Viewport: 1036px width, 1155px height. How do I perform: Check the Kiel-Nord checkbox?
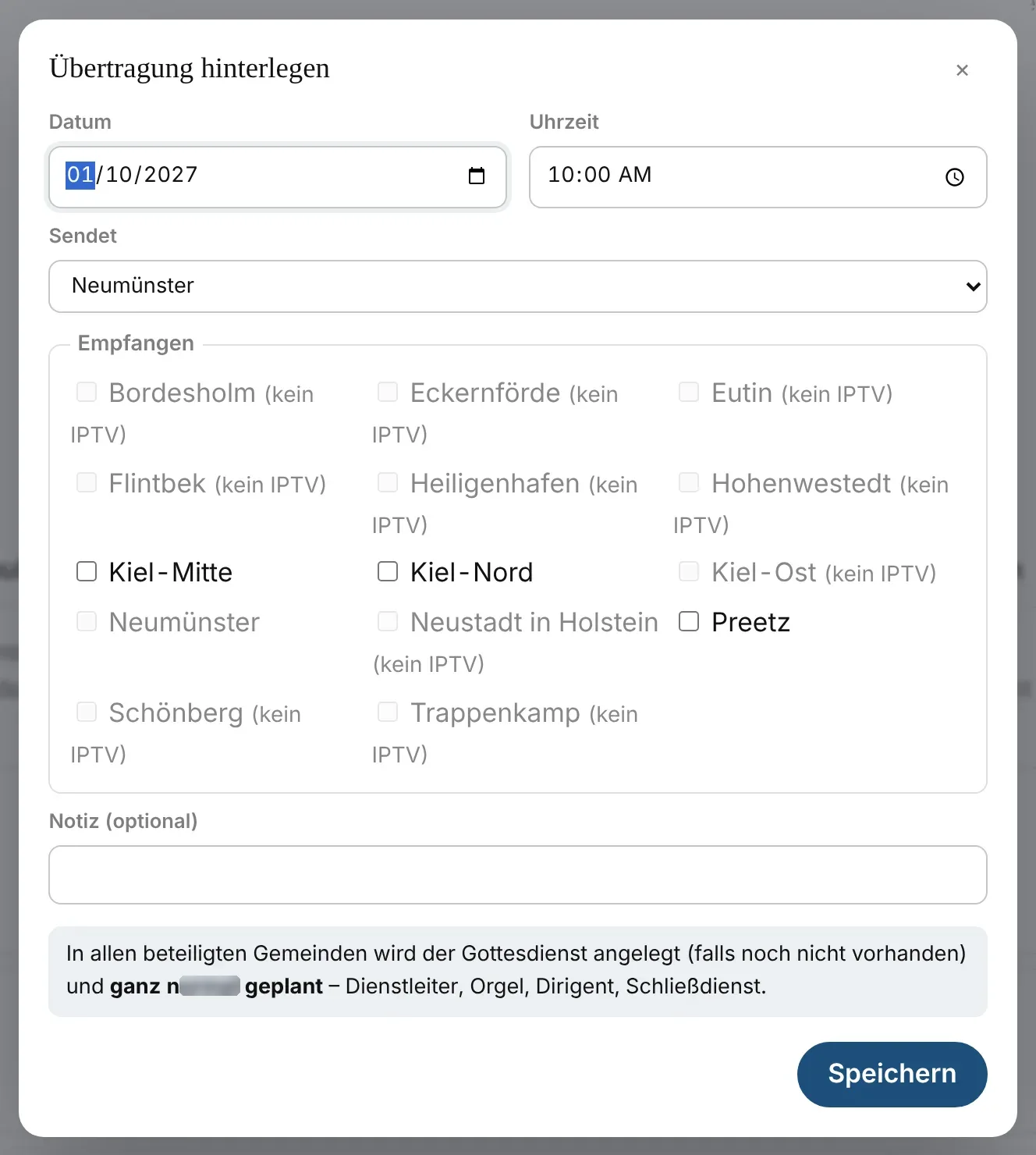click(388, 571)
